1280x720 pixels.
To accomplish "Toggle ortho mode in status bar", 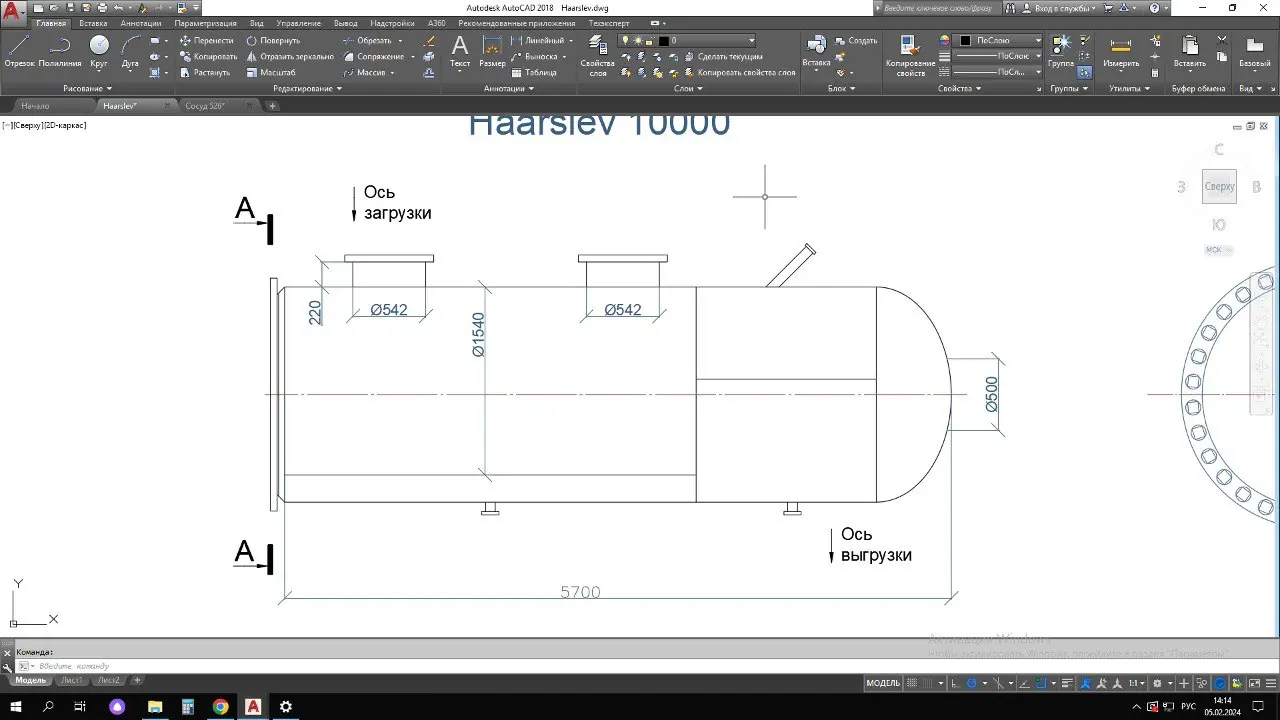I will click(956, 683).
